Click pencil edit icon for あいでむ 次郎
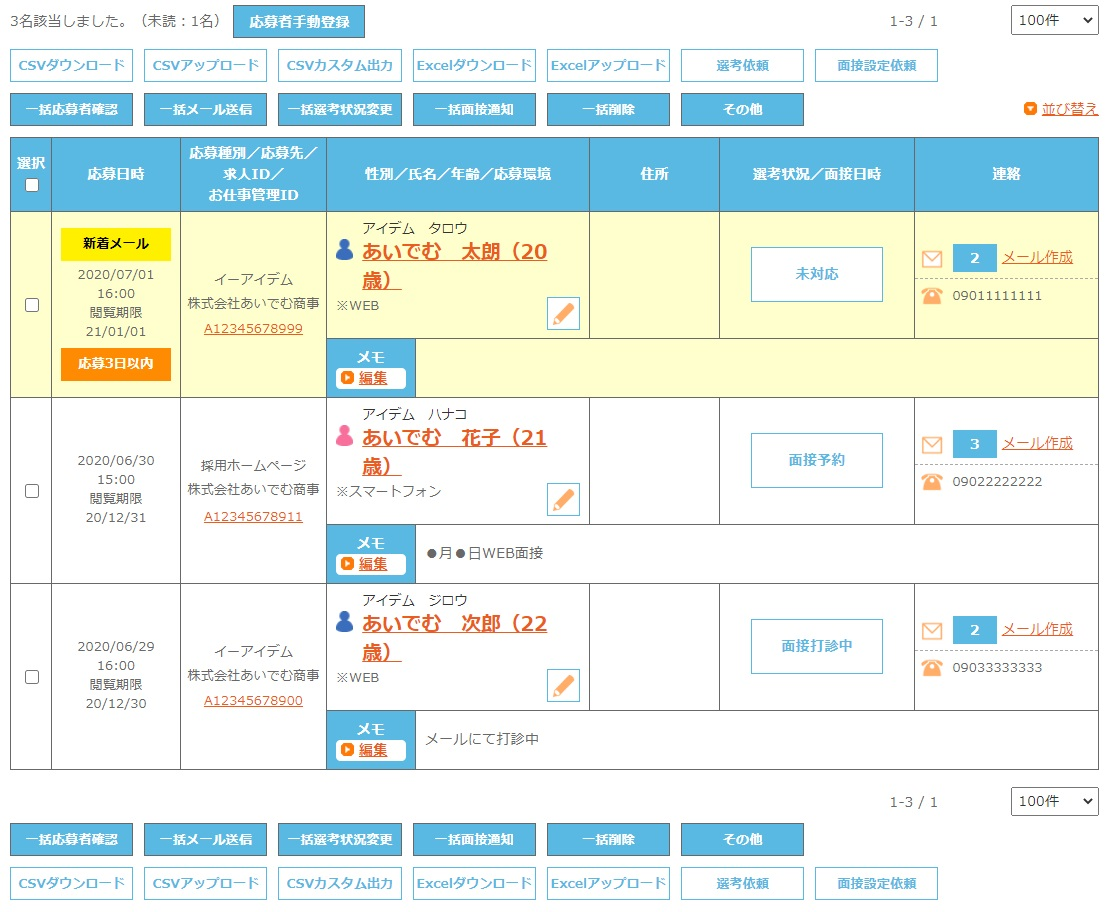This screenshot has height=912, width=1109. [563, 686]
